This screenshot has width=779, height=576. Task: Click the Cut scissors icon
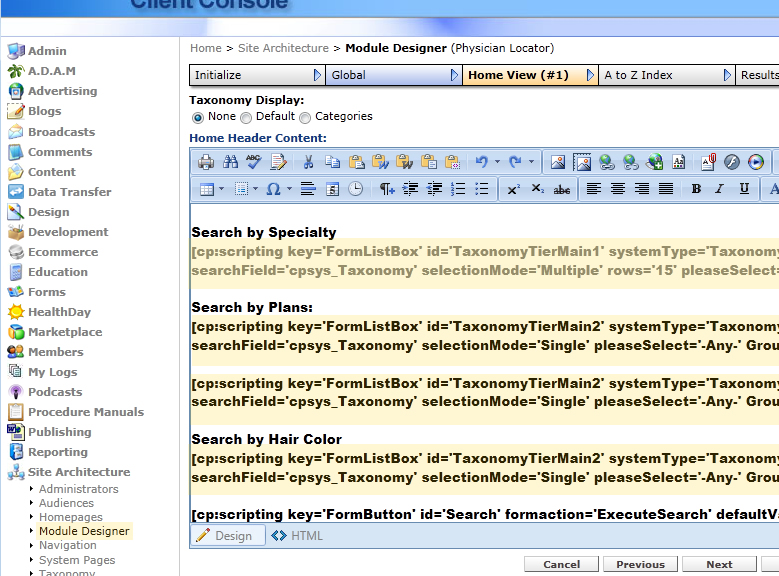308,162
